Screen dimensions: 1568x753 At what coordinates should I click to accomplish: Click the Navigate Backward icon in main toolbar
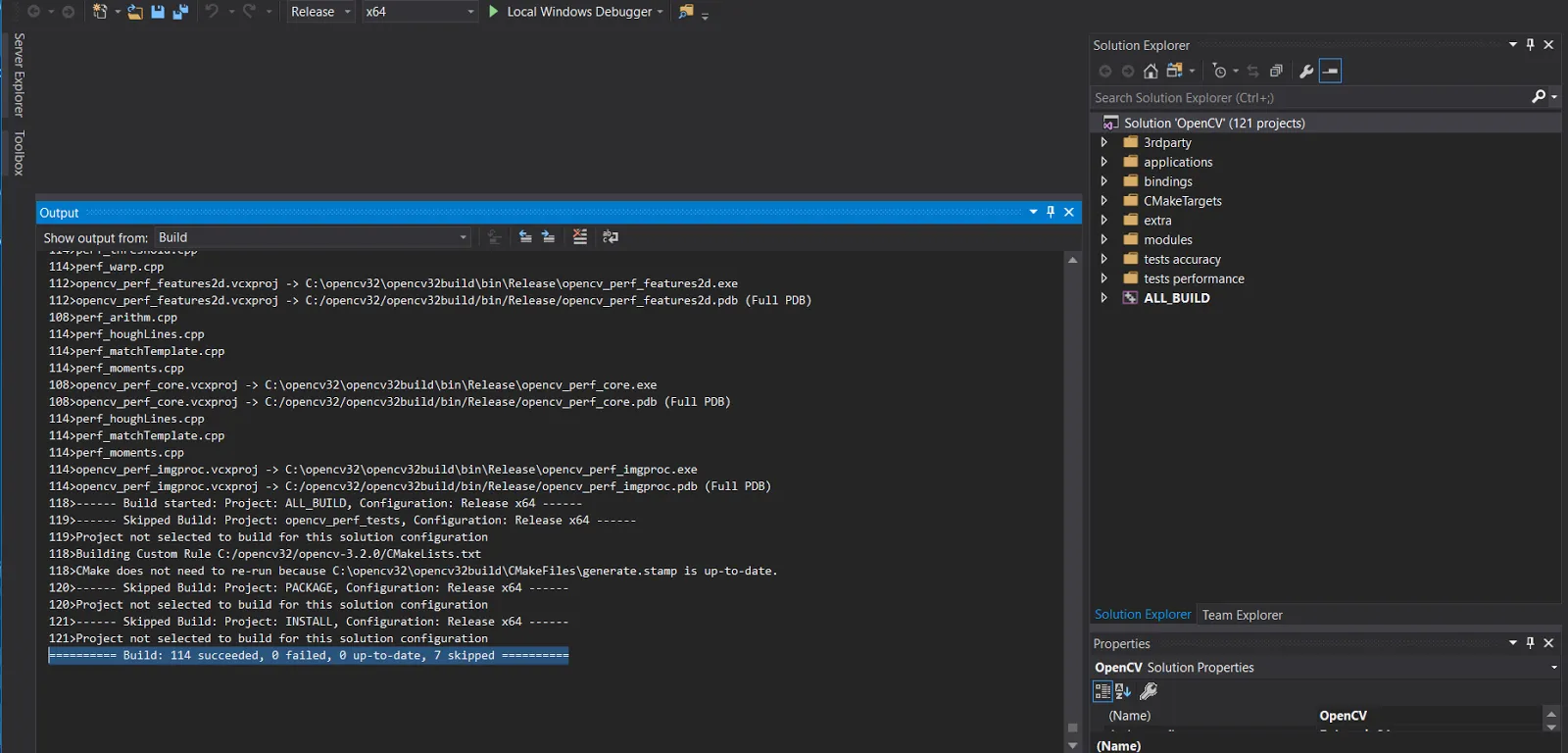click(x=33, y=12)
